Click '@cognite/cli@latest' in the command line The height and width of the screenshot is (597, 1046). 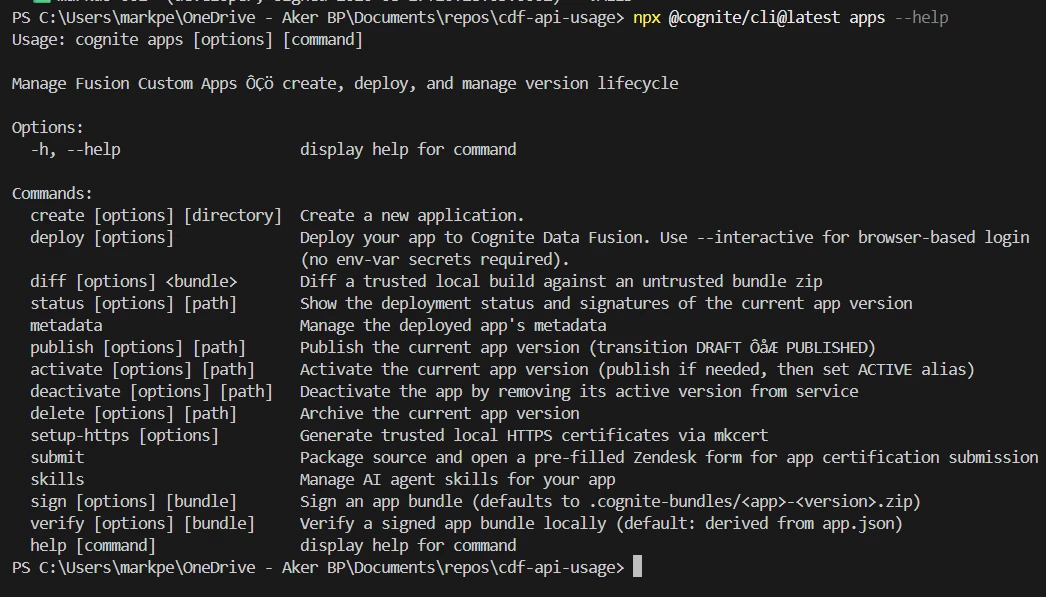point(754,18)
